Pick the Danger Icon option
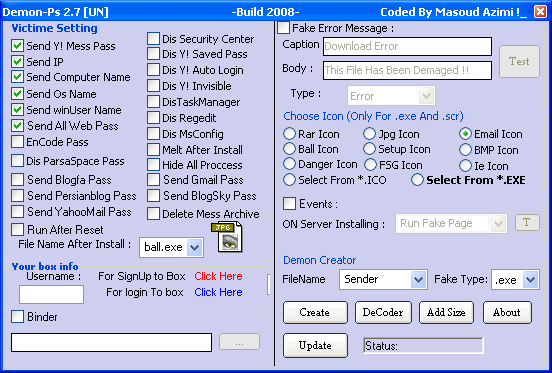This screenshot has width=552, height=373. [x=289, y=164]
